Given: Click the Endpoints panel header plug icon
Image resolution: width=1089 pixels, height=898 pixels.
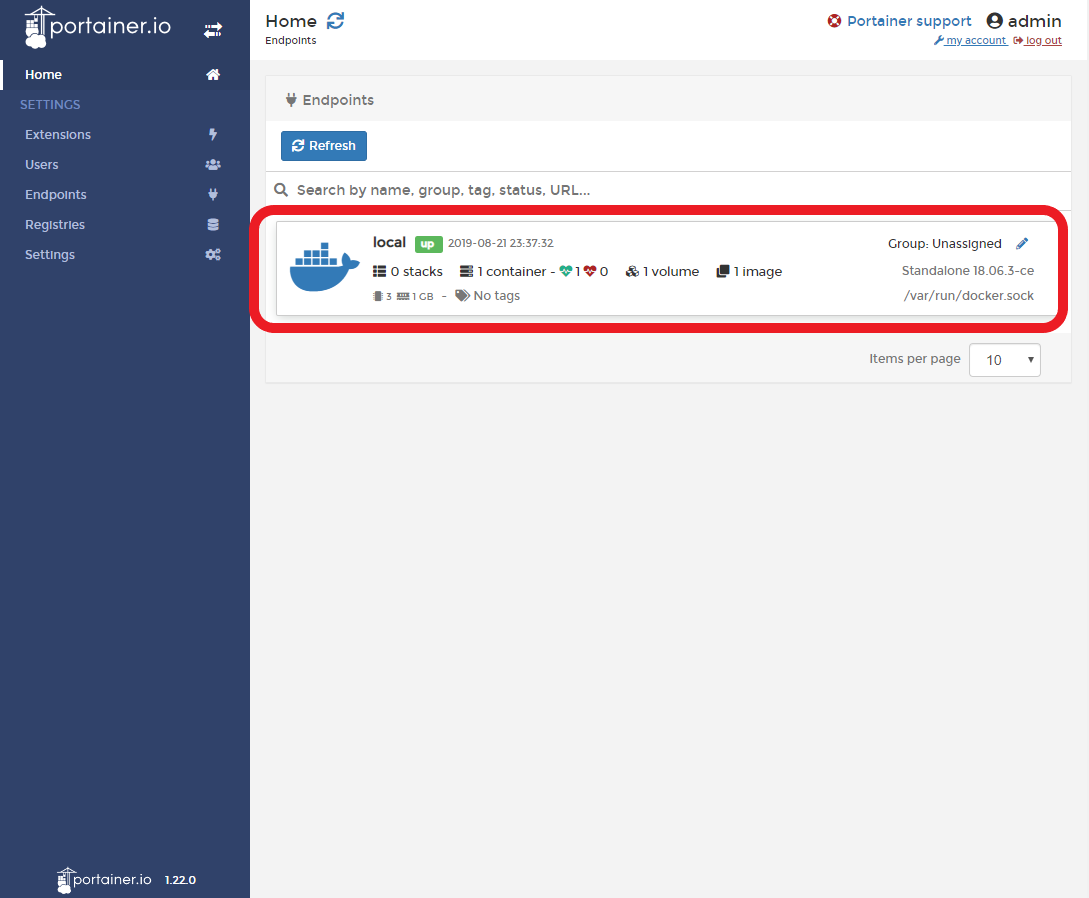Looking at the screenshot, I should click(291, 100).
